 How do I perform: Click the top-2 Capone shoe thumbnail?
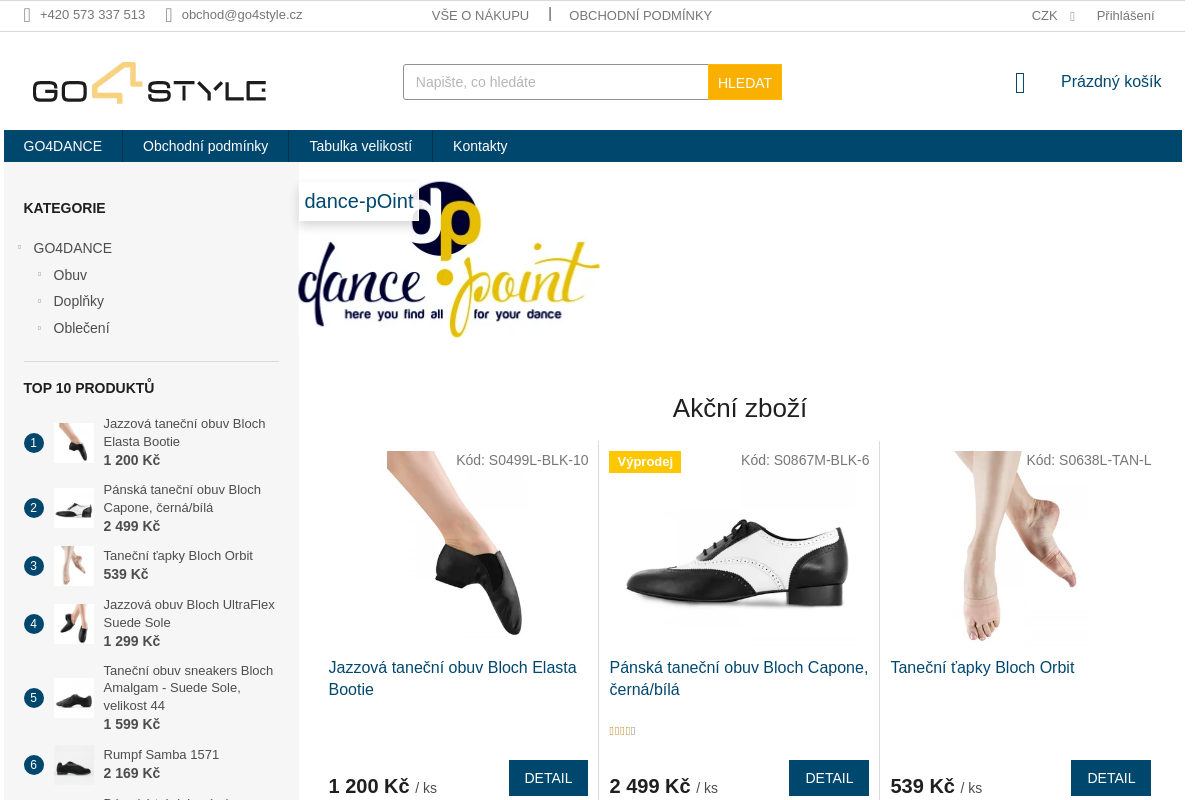click(74, 508)
